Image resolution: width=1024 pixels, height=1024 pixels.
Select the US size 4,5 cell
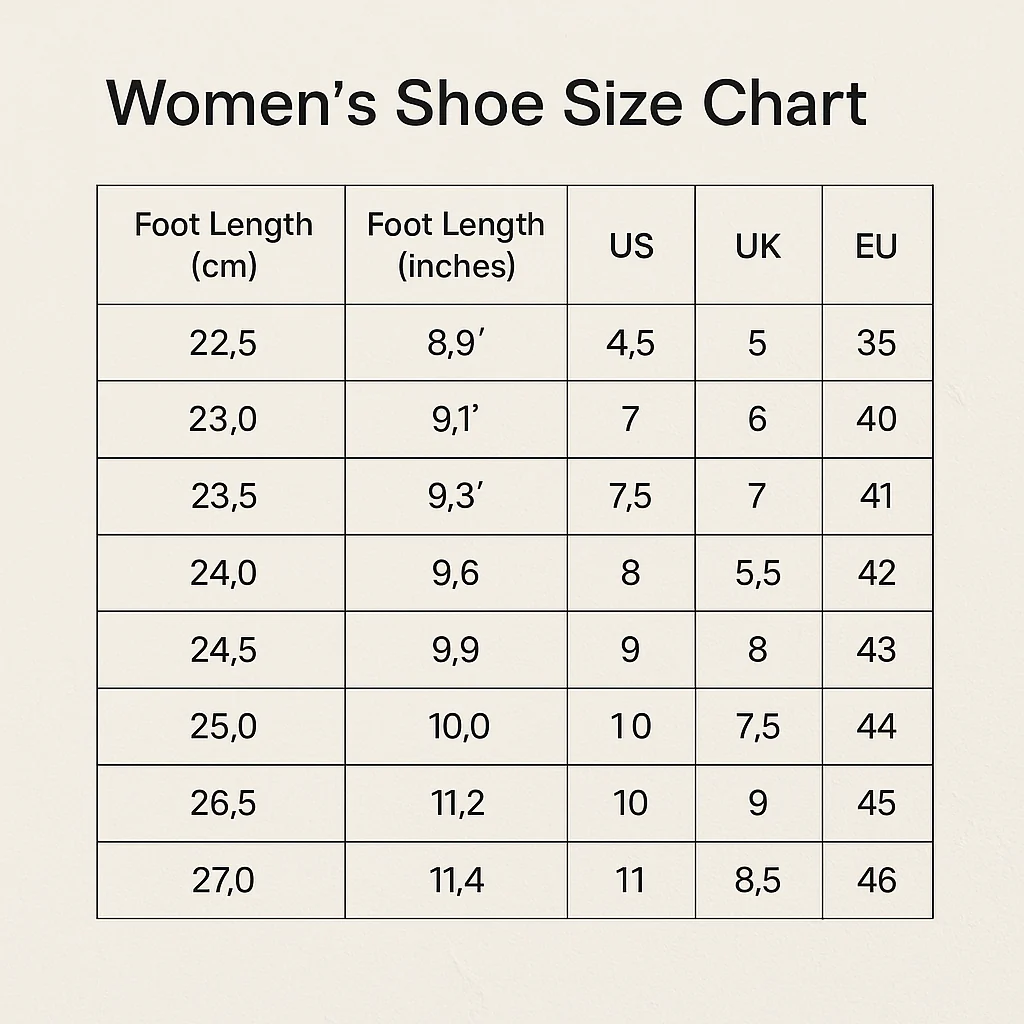pyautogui.click(x=631, y=343)
